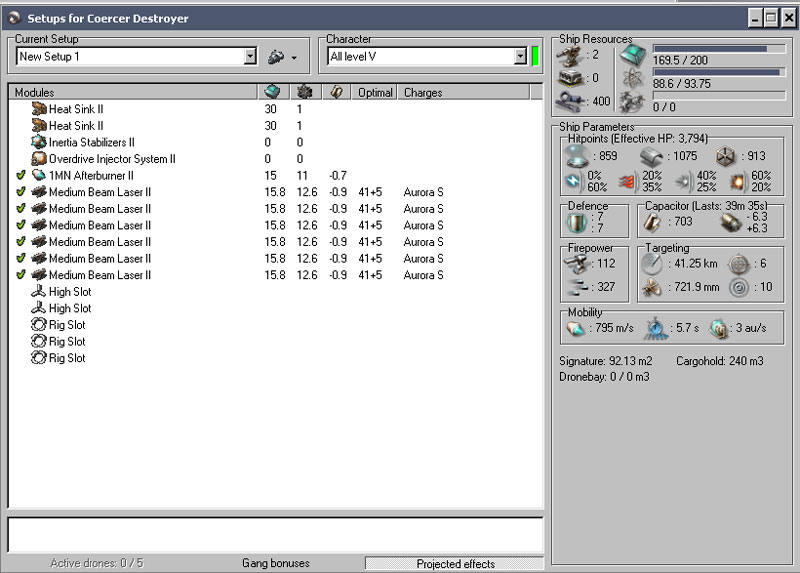
Task: Click the launcher hardpoints icon
Action: pos(570,78)
